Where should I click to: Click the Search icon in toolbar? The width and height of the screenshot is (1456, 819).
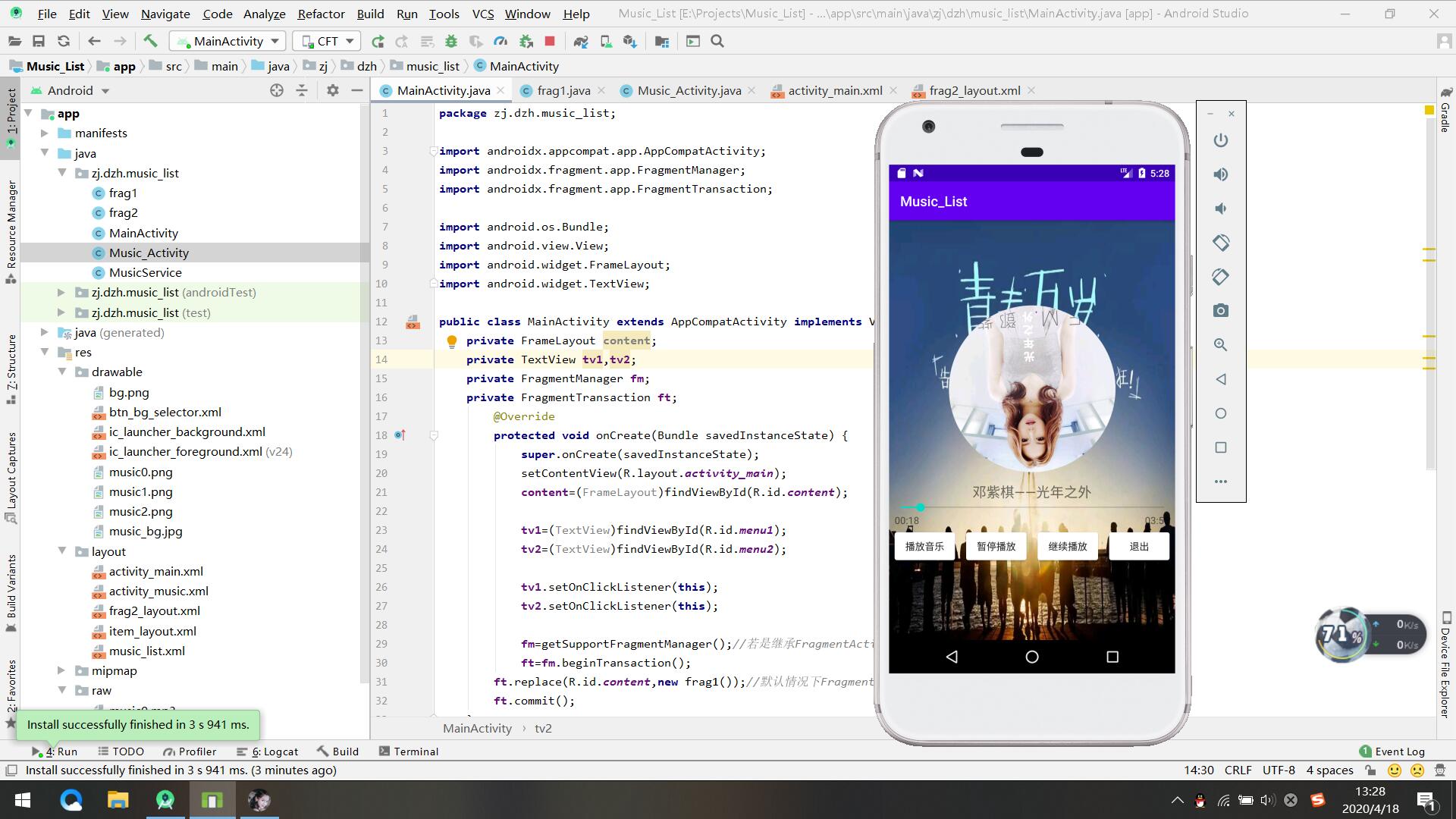coord(718,41)
